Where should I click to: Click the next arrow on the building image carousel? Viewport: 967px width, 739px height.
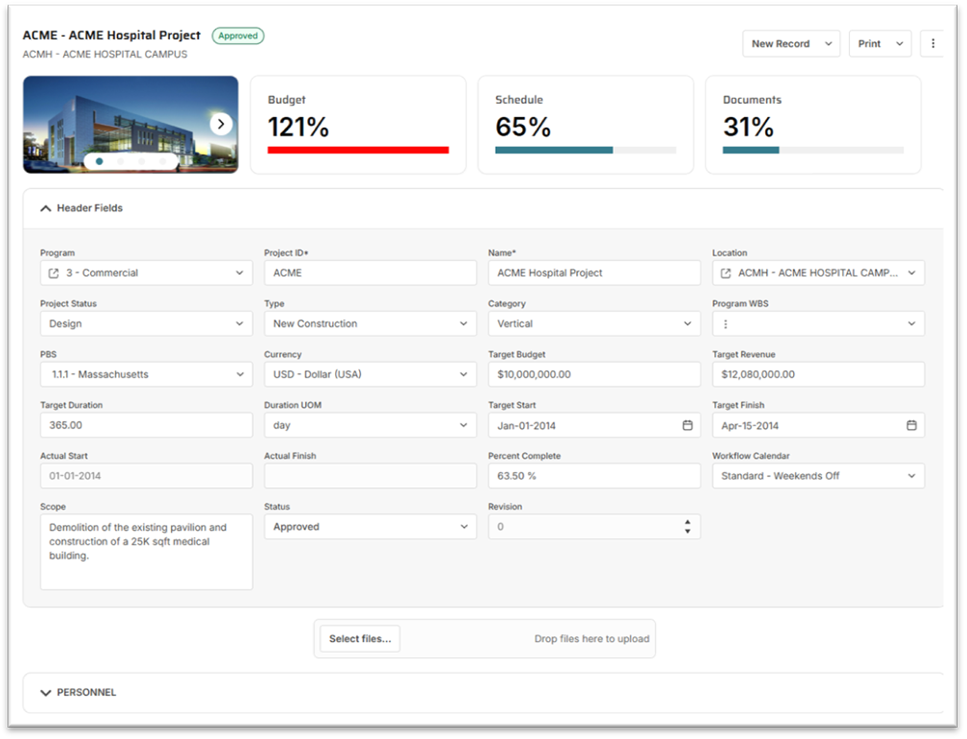tap(219, 123)
